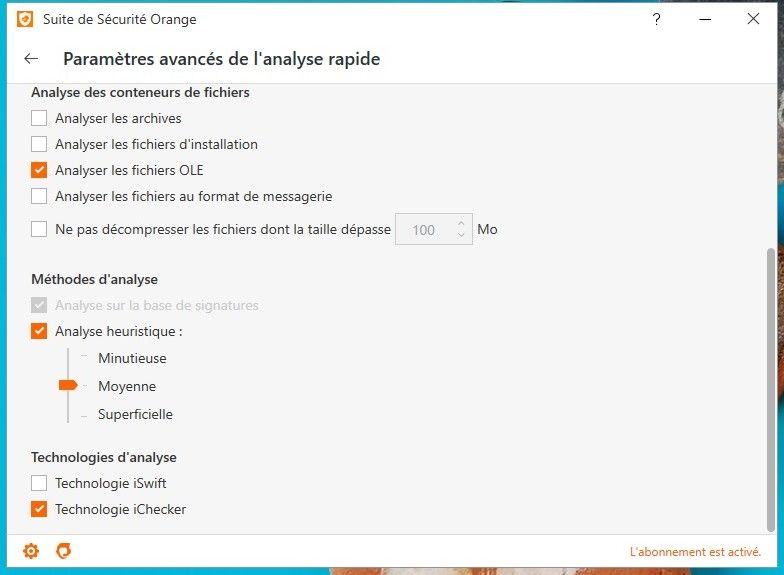Toggle Ne pas décompresser les fichiers checkbox
This screenshot has width=784, height=575.
coord(39,229)
